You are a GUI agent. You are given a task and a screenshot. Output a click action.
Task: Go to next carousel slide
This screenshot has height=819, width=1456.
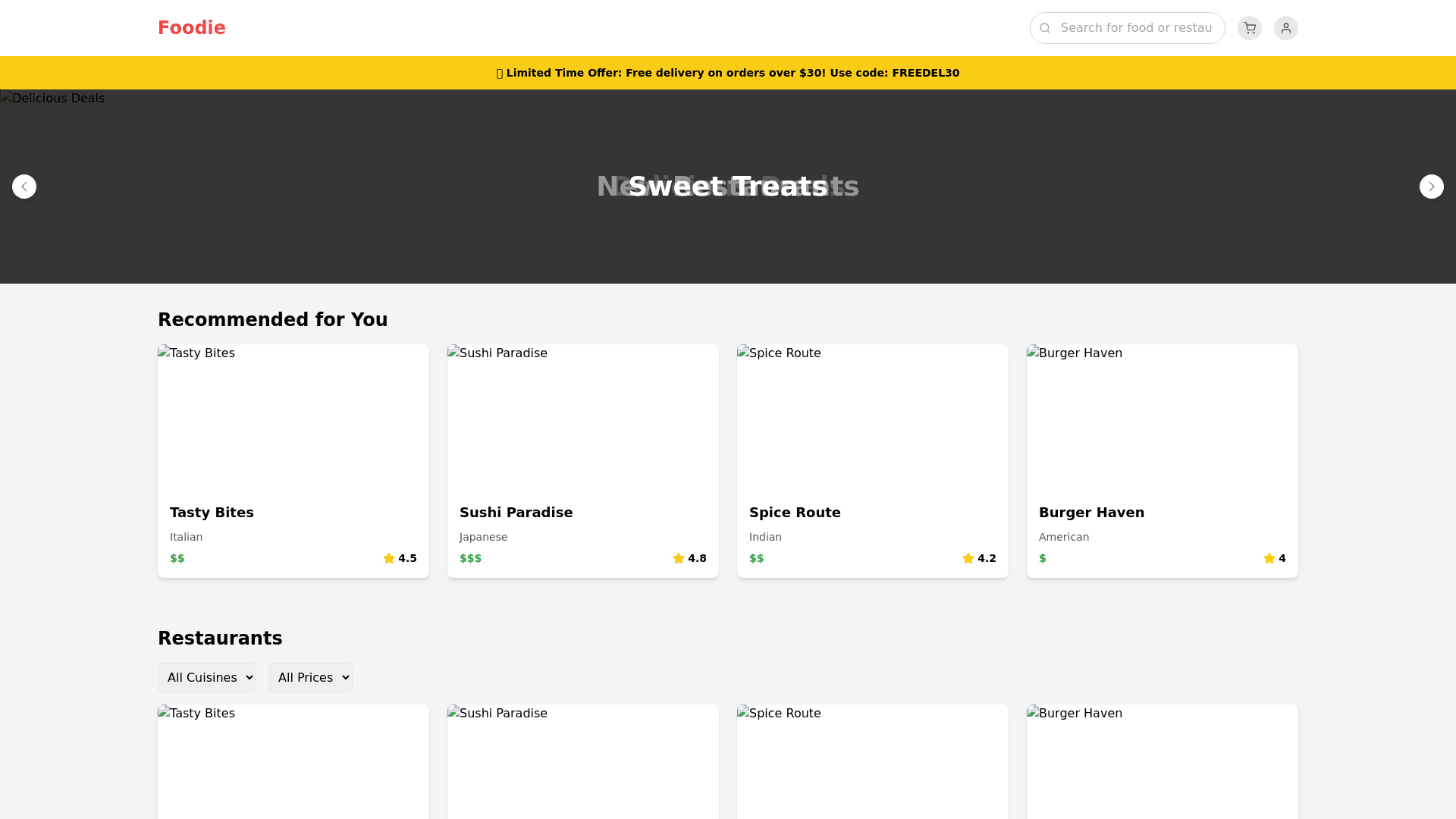1431,187
